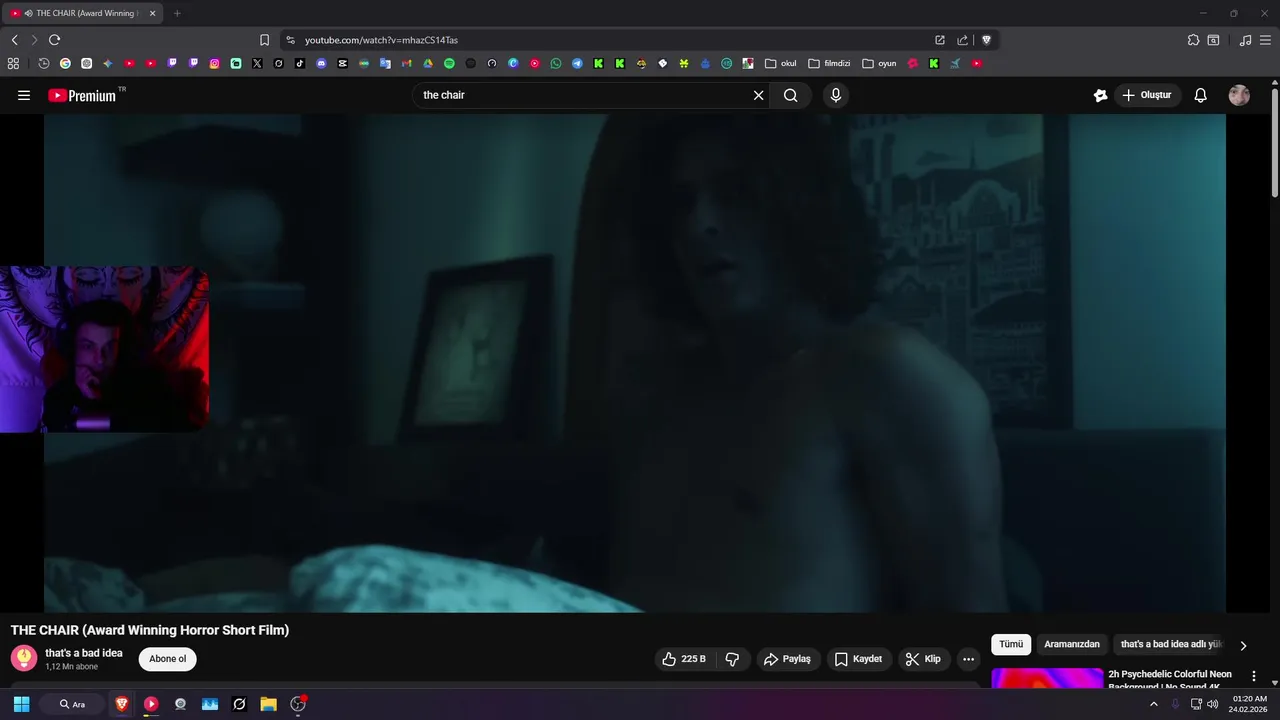The height and width of the screenshot is (720, 1280).
Task: Go forward with browser forward arrow
Action: pyautogui.click(x=34, y=40)
